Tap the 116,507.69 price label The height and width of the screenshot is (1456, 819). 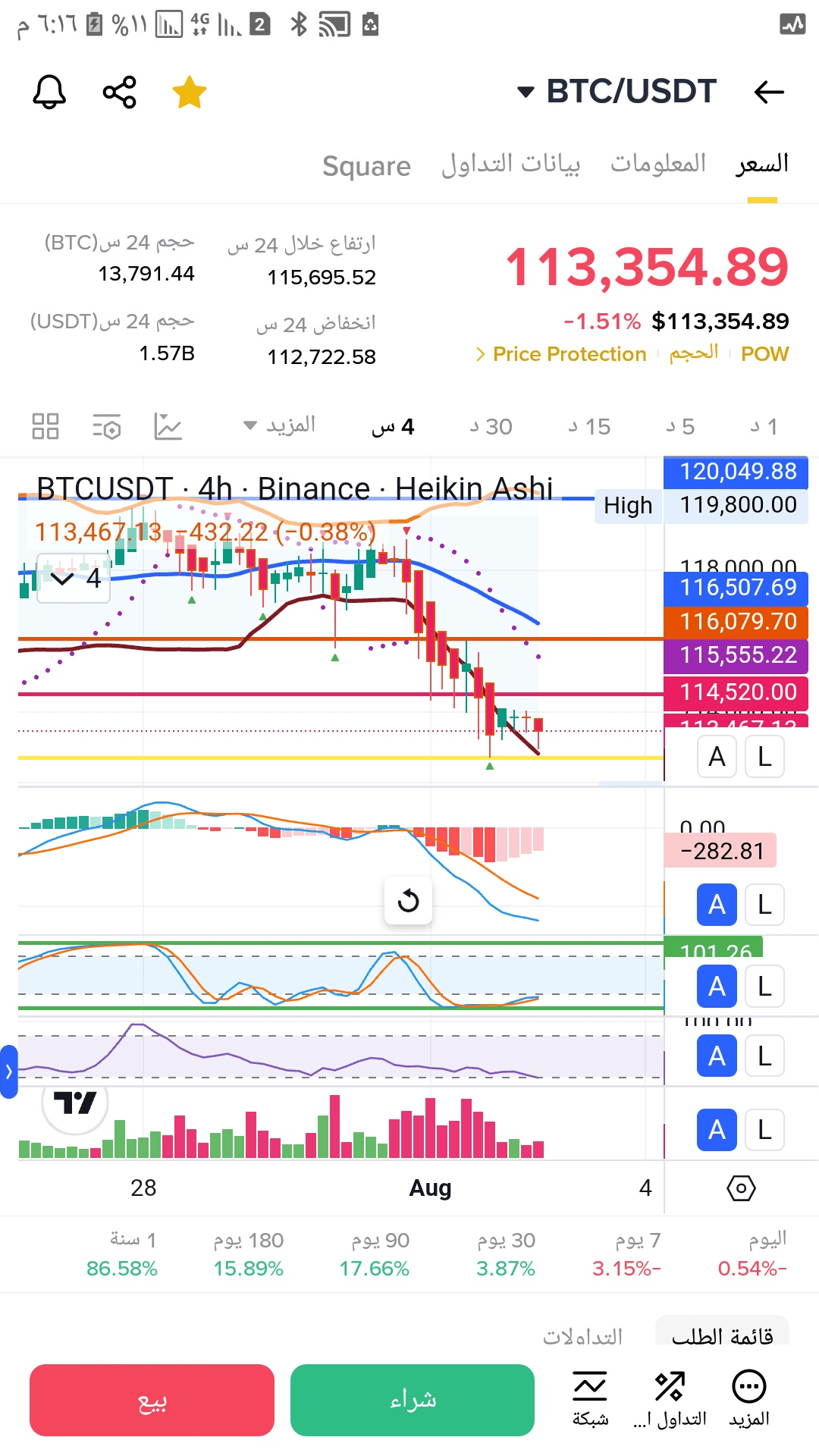[736, 588]
